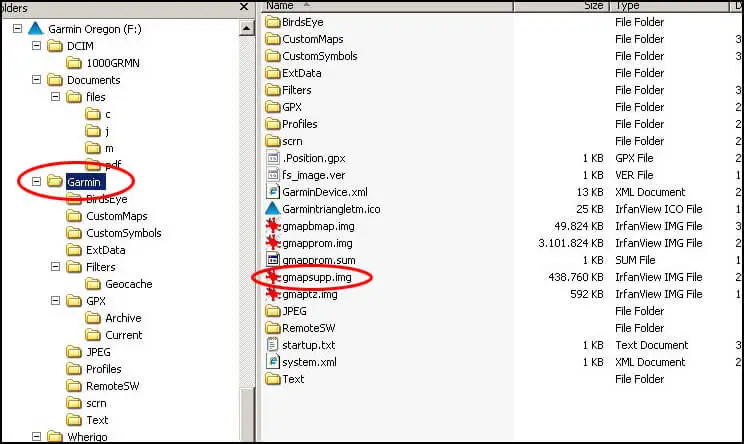This screenshot has height=444, width=744.
Task: Click the system.xml file icon
Action: [x=272, y=362]
